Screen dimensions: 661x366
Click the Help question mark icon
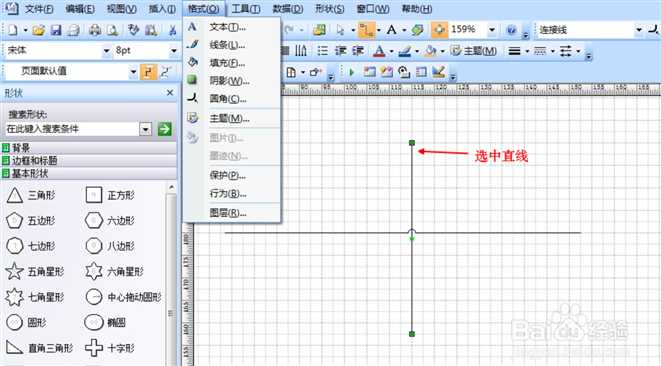(x=511, y=30)
